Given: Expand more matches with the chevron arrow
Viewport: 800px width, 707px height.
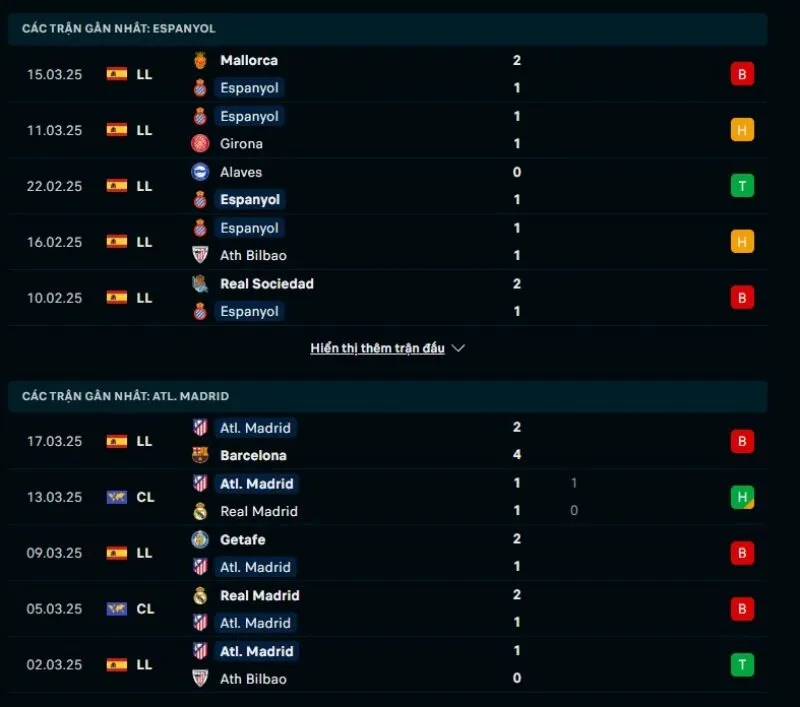Looking at the screenshot, I should tap(459, 349).
